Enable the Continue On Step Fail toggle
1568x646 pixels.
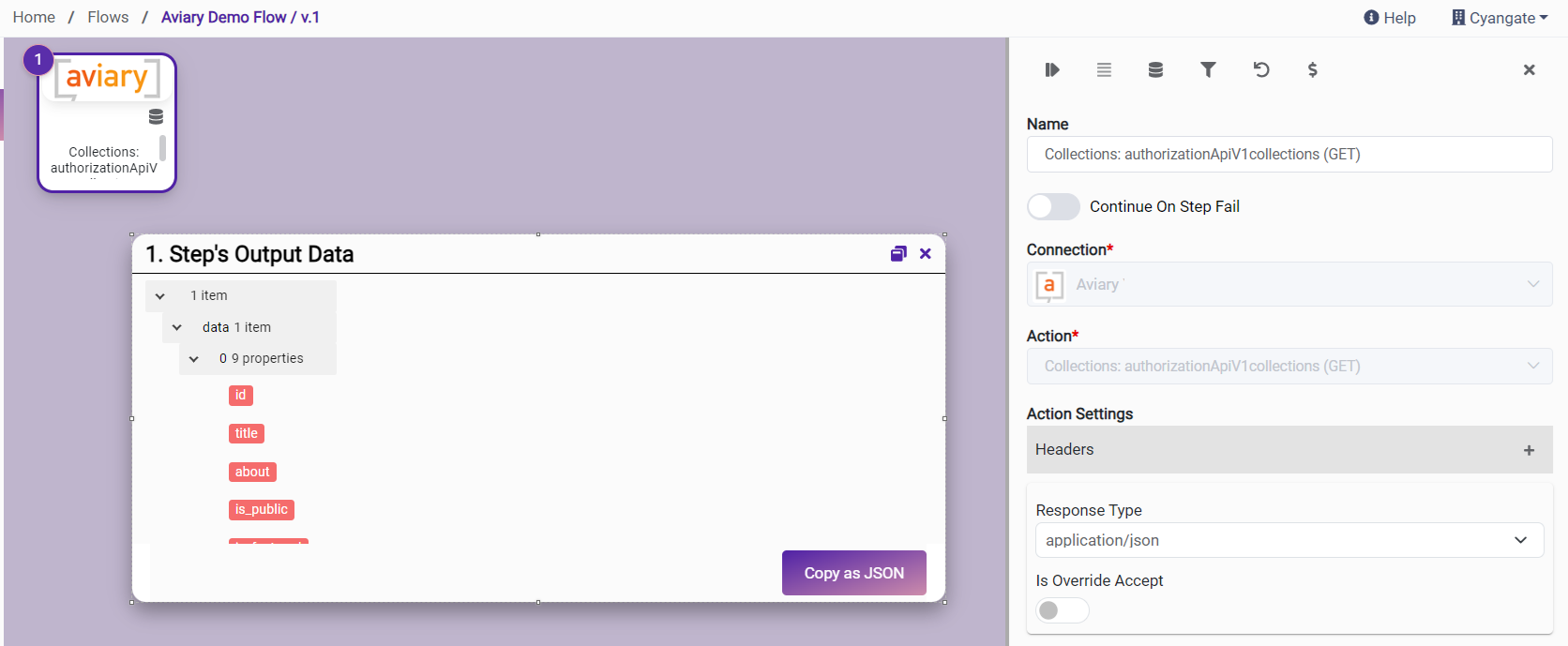click(1053, 207)
